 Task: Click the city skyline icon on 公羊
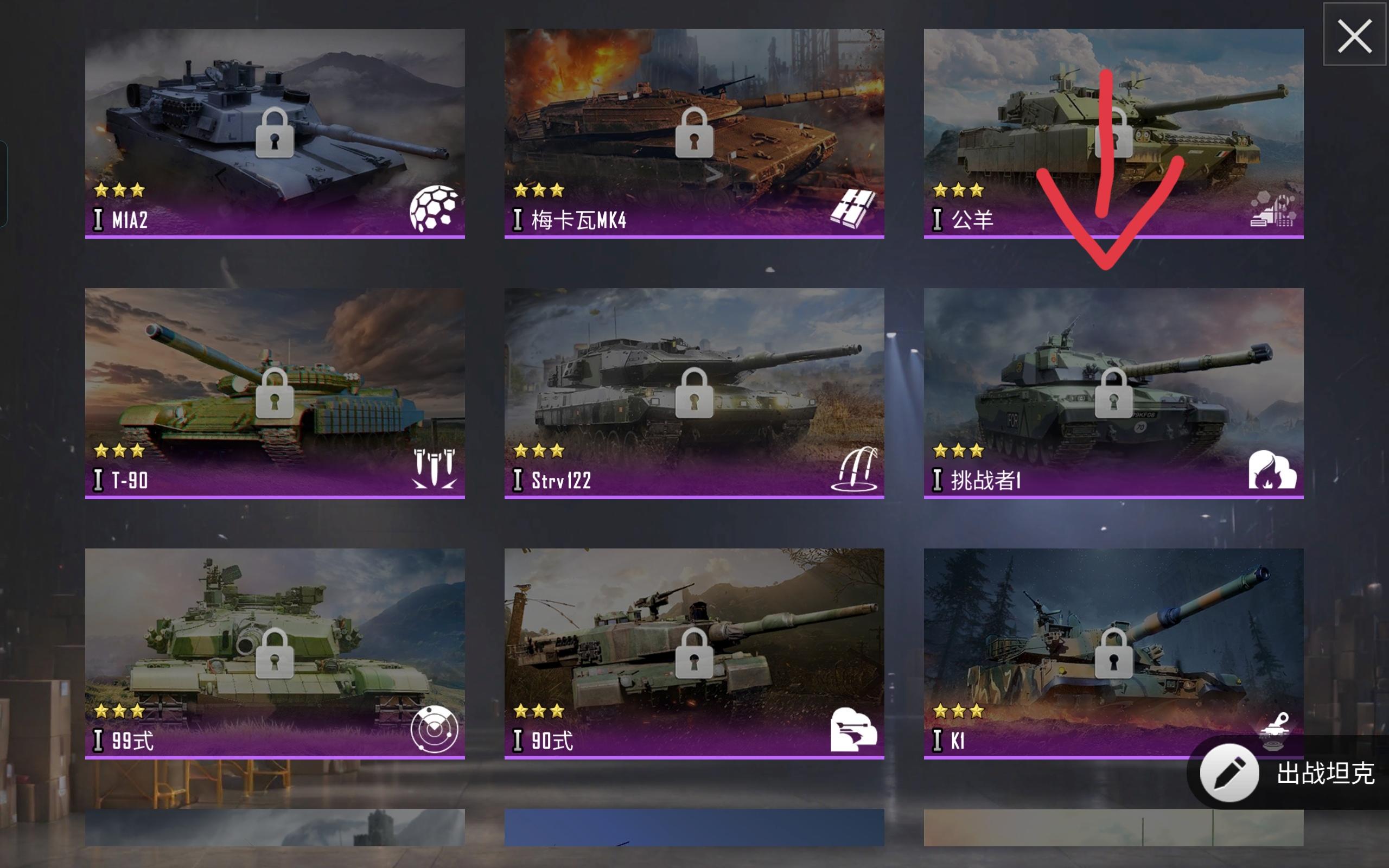(1272, 209)
